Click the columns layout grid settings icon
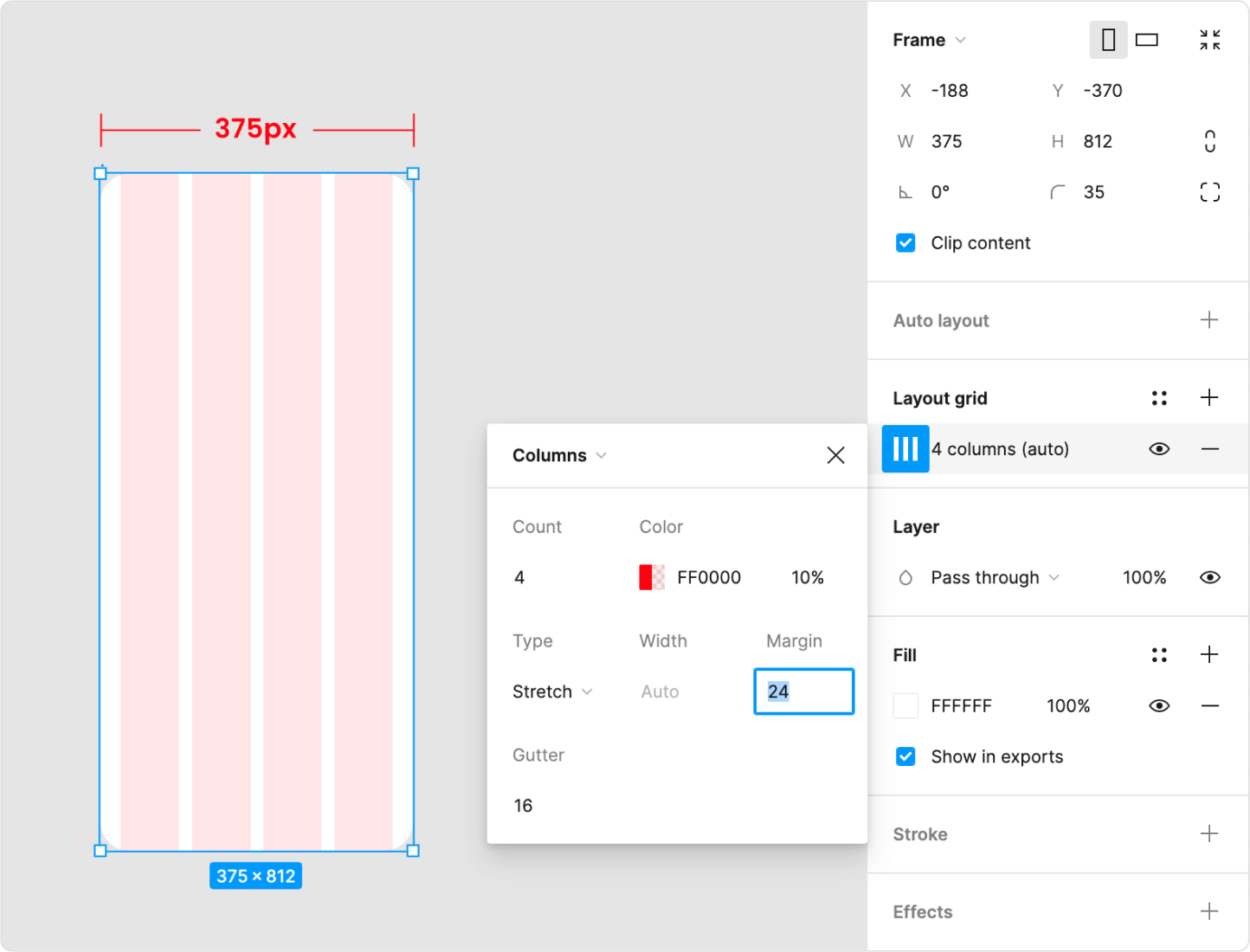The width and height of the screenshot is (1250, 952). tap(905, 449)
